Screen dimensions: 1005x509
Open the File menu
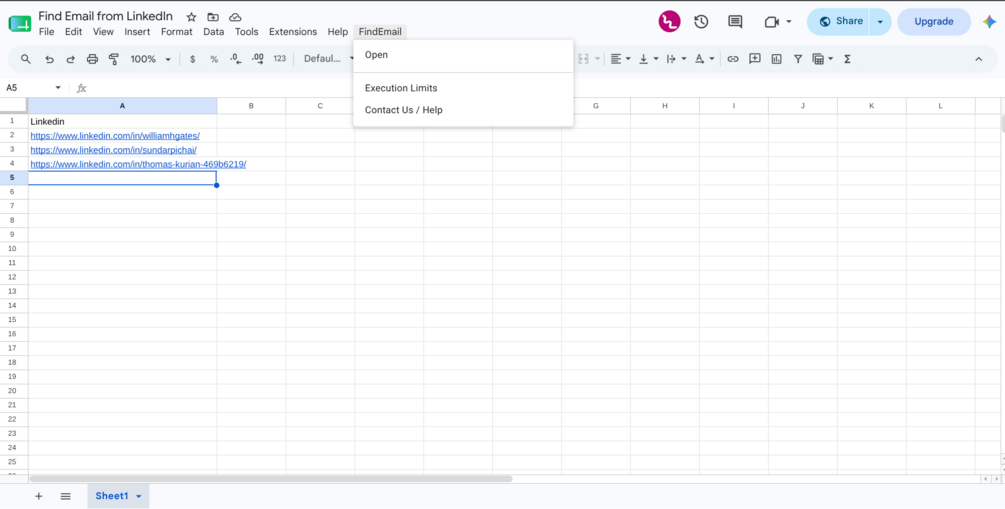pos(46,31)
